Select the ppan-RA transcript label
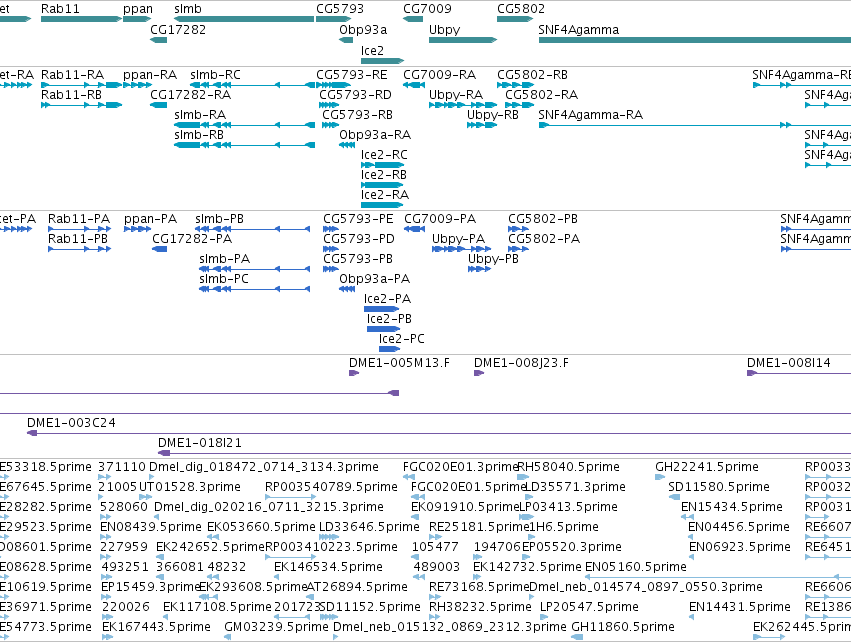The height and width of the screenshot is (642, 851). (150, 75)
